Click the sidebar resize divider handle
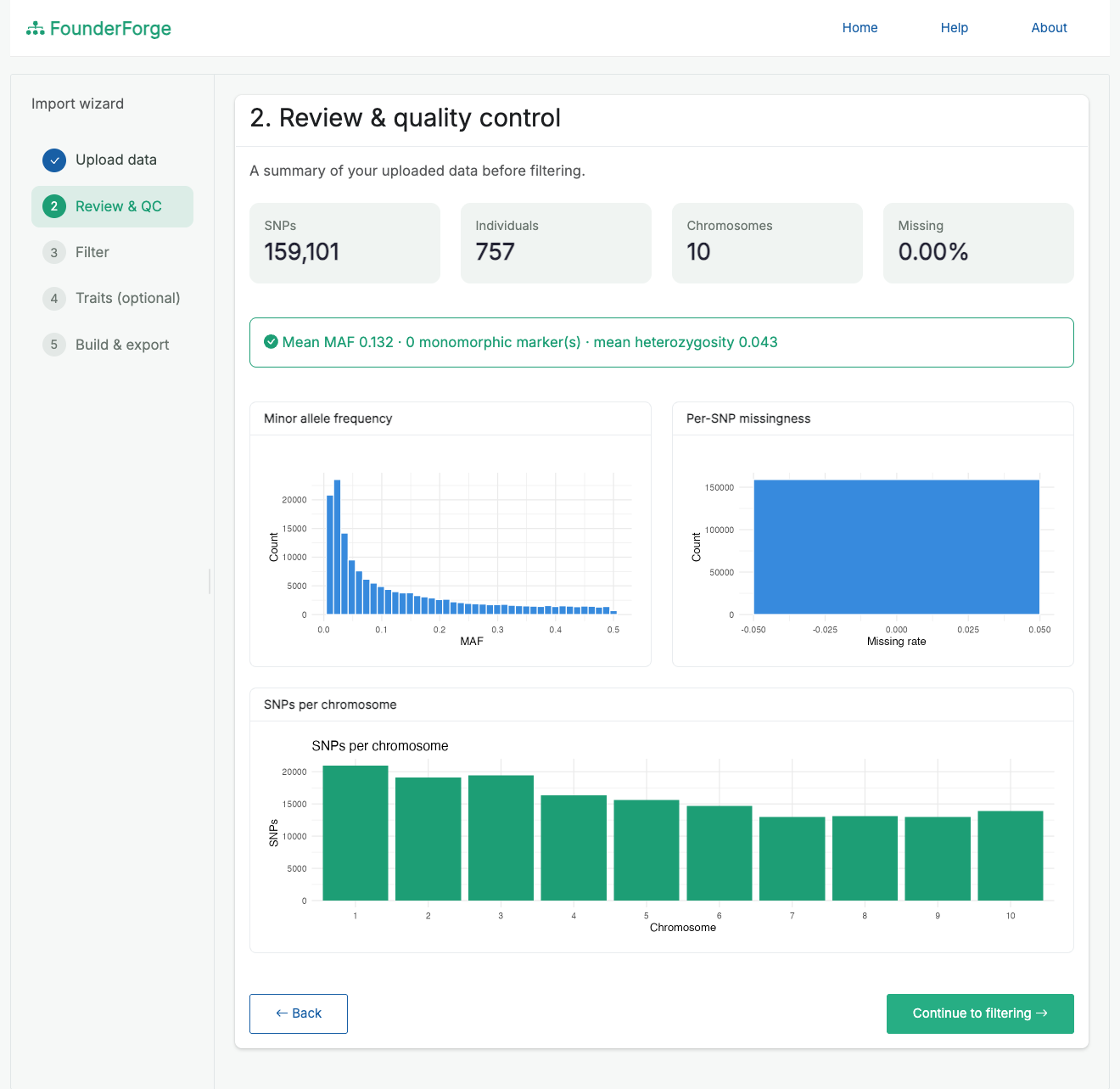This screenshot has width=1120, height=1089. tap(210, 581)
